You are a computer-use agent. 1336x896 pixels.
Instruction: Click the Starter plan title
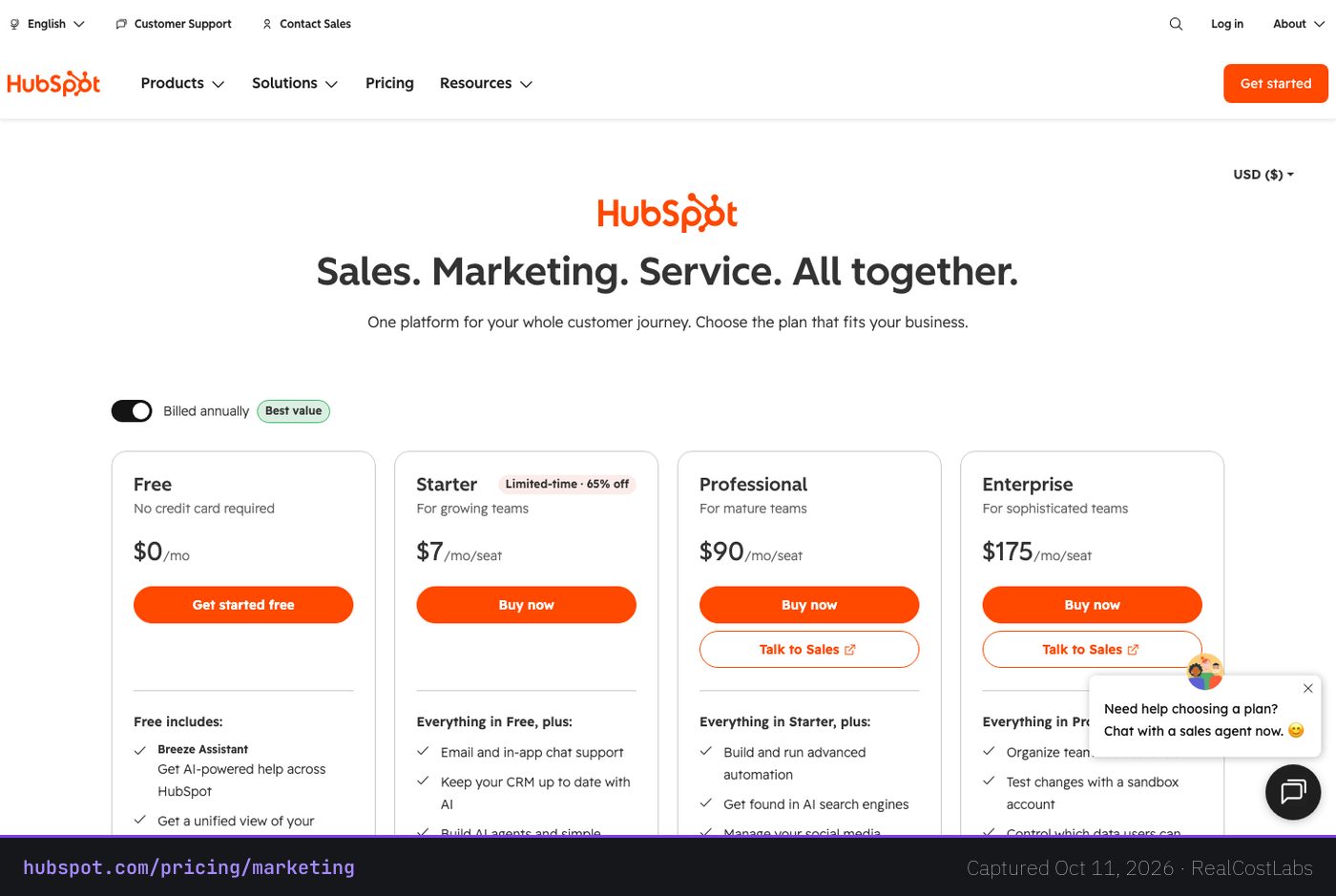click(447, 485)
